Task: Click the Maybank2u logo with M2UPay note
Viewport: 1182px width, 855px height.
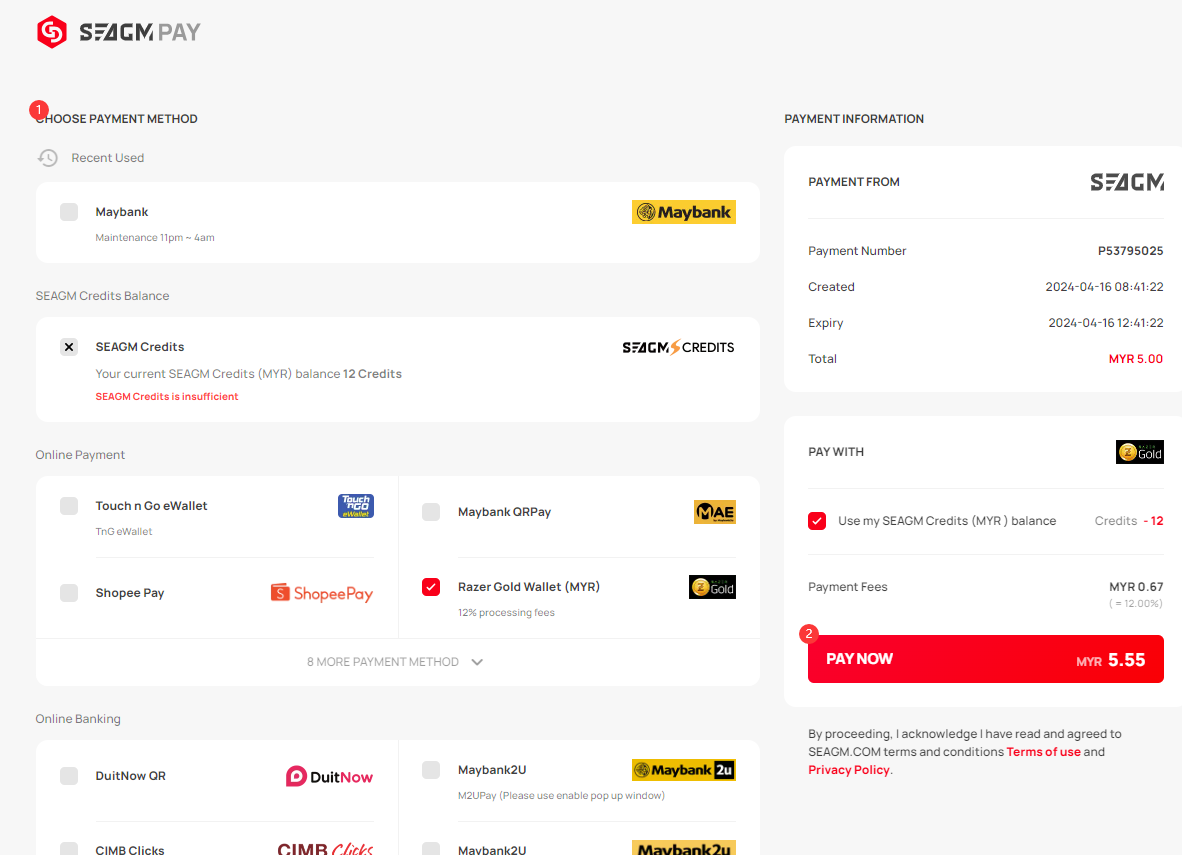Action: [x=683, y=770]
